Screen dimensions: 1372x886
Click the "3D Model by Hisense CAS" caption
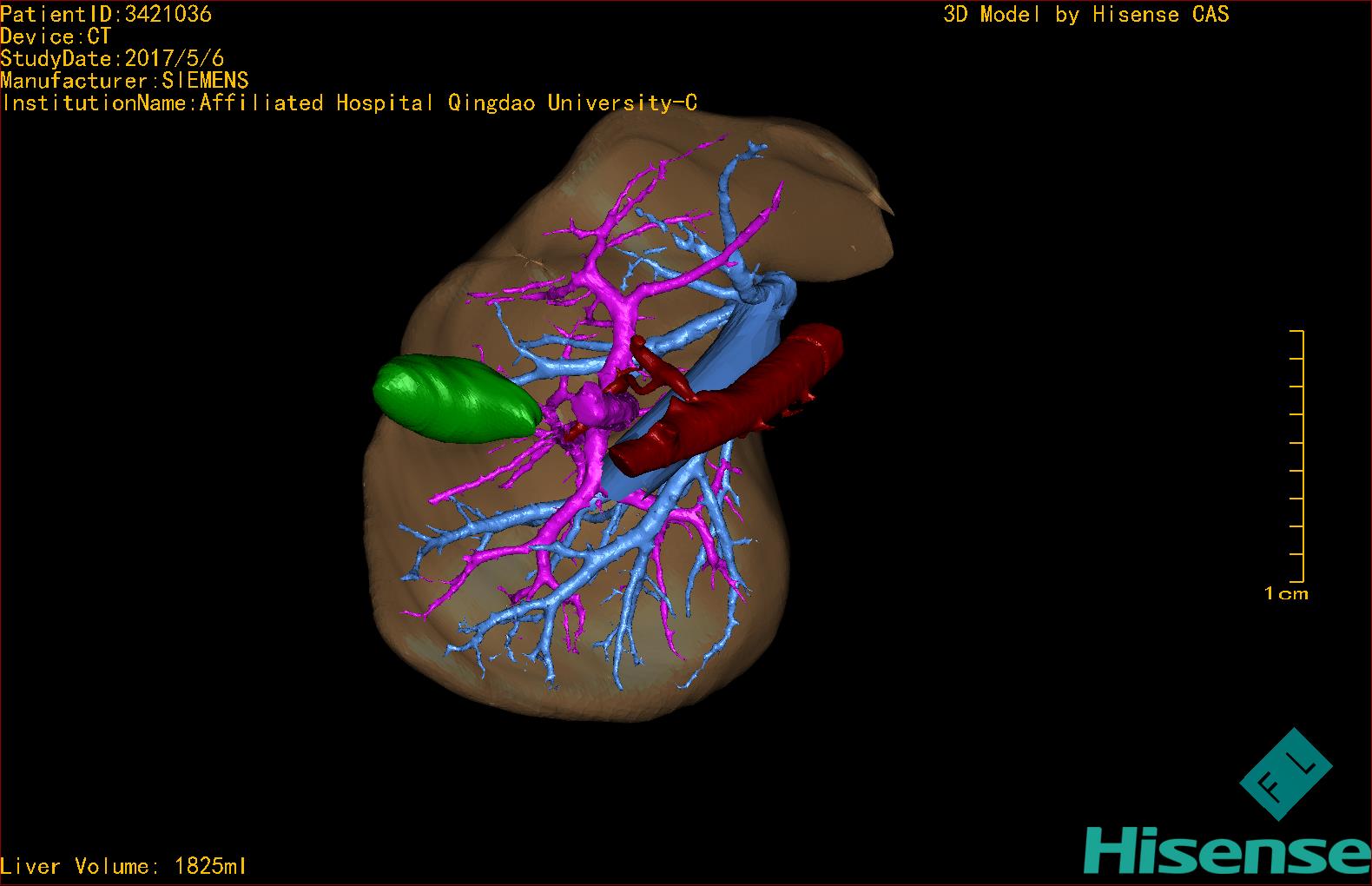[1085, 15]
